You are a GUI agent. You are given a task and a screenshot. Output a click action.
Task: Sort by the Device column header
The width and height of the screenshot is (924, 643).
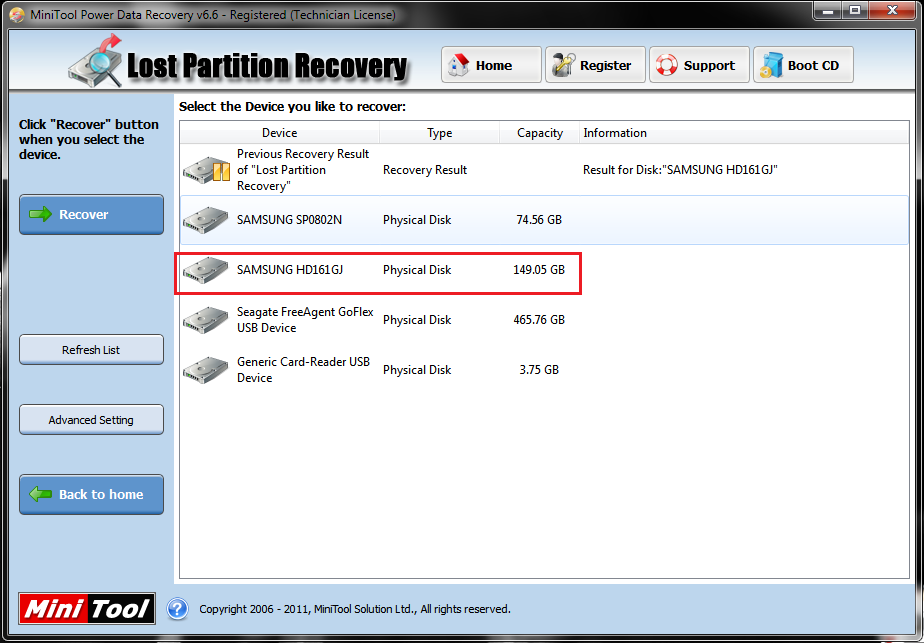tap(280, 133)
